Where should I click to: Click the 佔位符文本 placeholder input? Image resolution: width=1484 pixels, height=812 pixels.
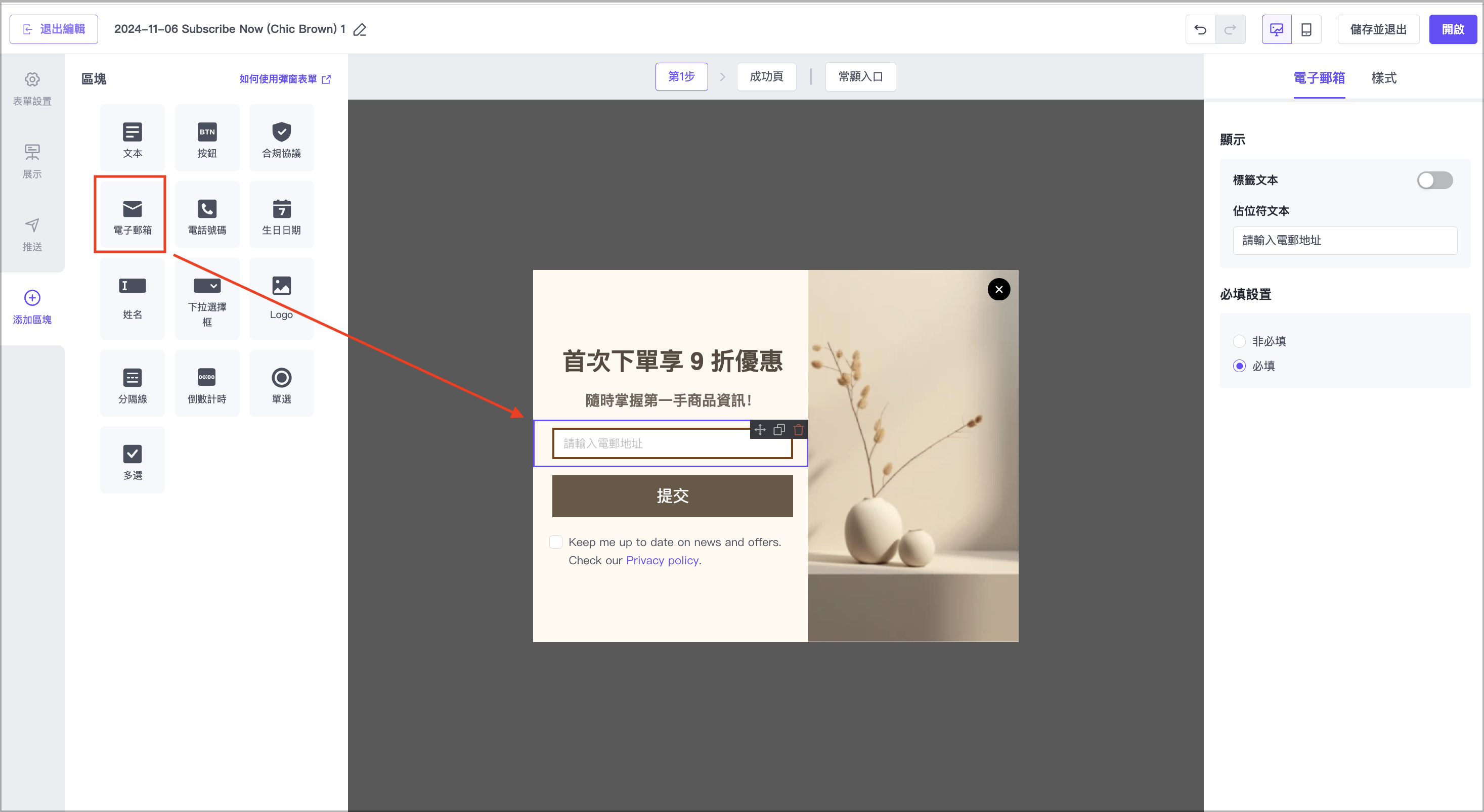1344,240
